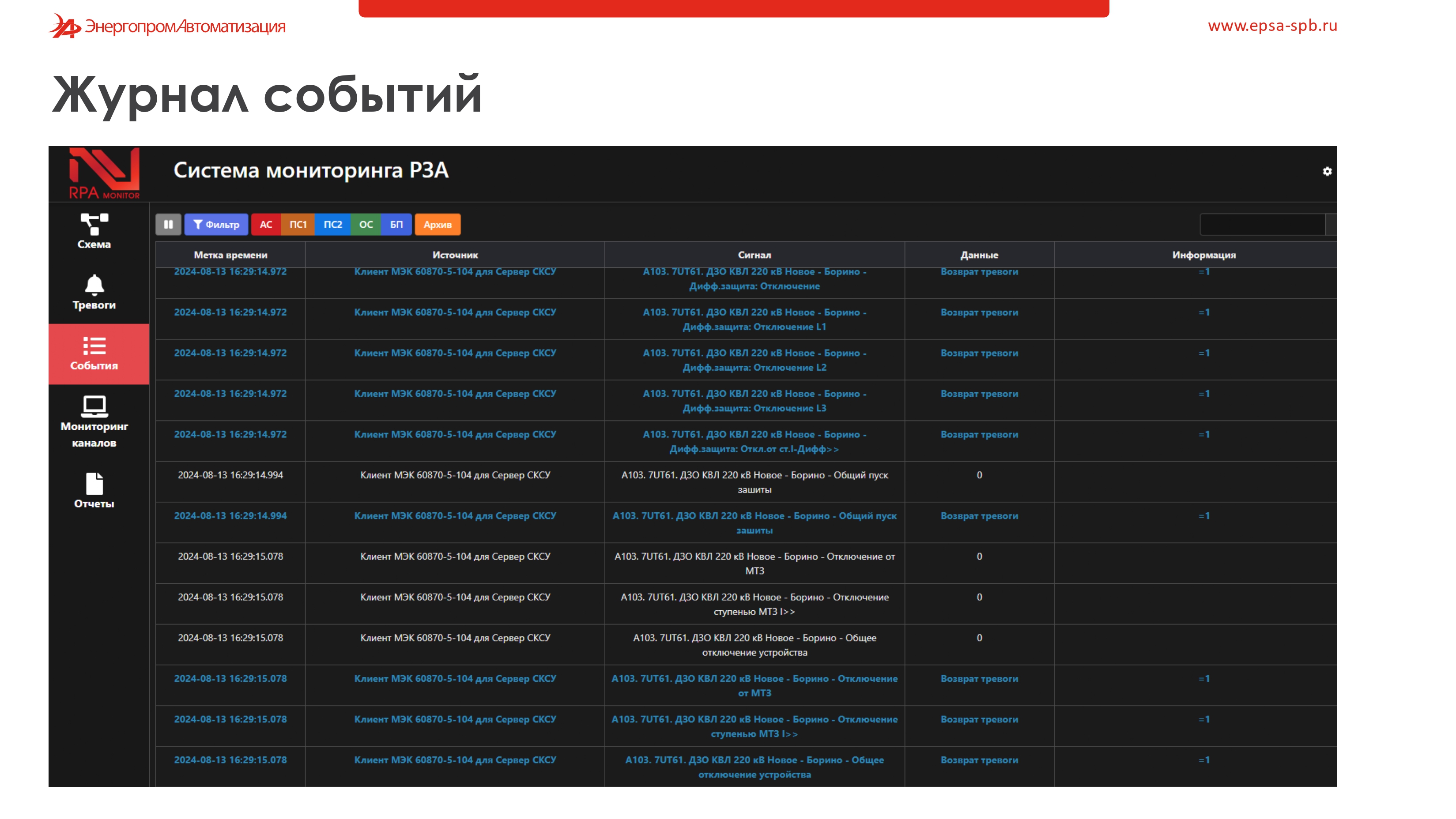Select the Общий пуск защиты 16:29:14.994 row
This screenshot has width=1456, height=819.
click(x=754, y=482)
